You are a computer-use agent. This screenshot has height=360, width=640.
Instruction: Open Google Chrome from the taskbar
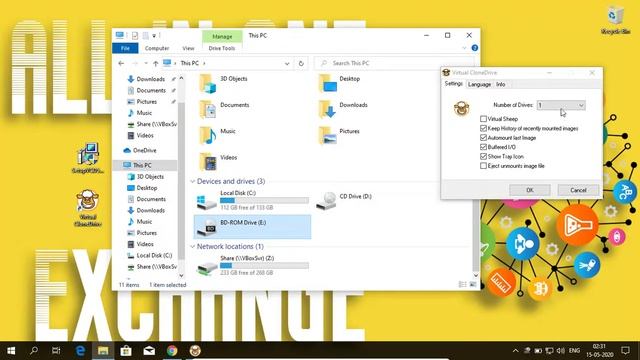[172, 351]
